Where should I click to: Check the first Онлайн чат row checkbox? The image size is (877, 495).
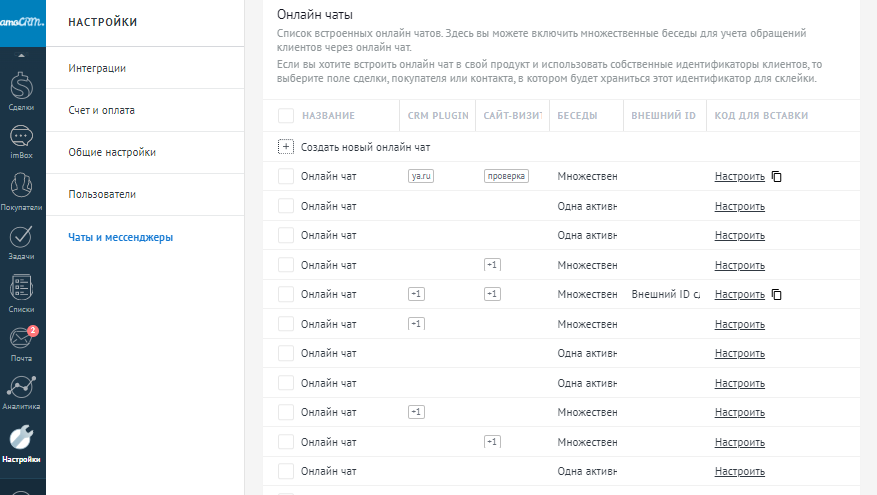point(286,177)
